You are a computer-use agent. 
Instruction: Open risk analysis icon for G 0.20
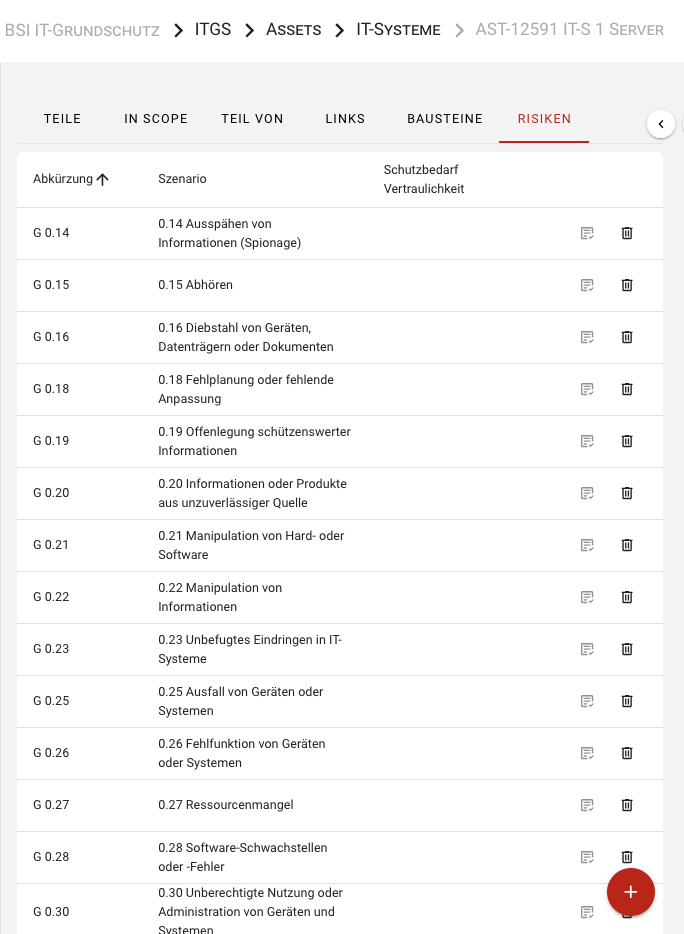[587, 493]
